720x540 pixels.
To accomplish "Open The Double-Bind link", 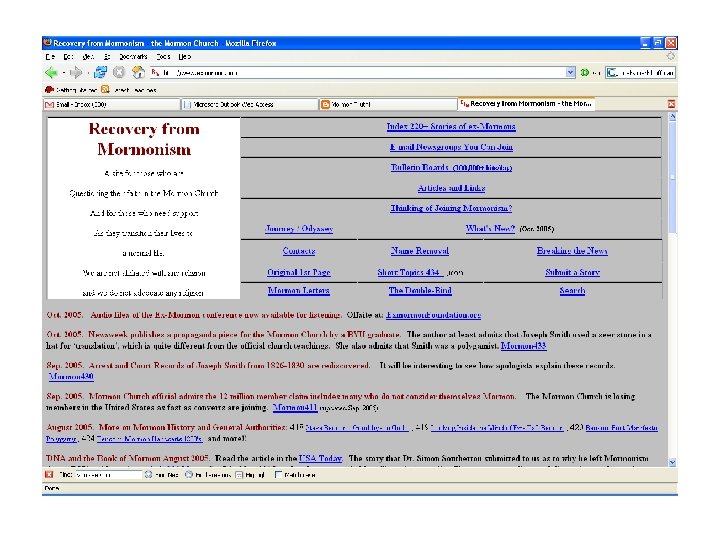I will tap(420, 290).
